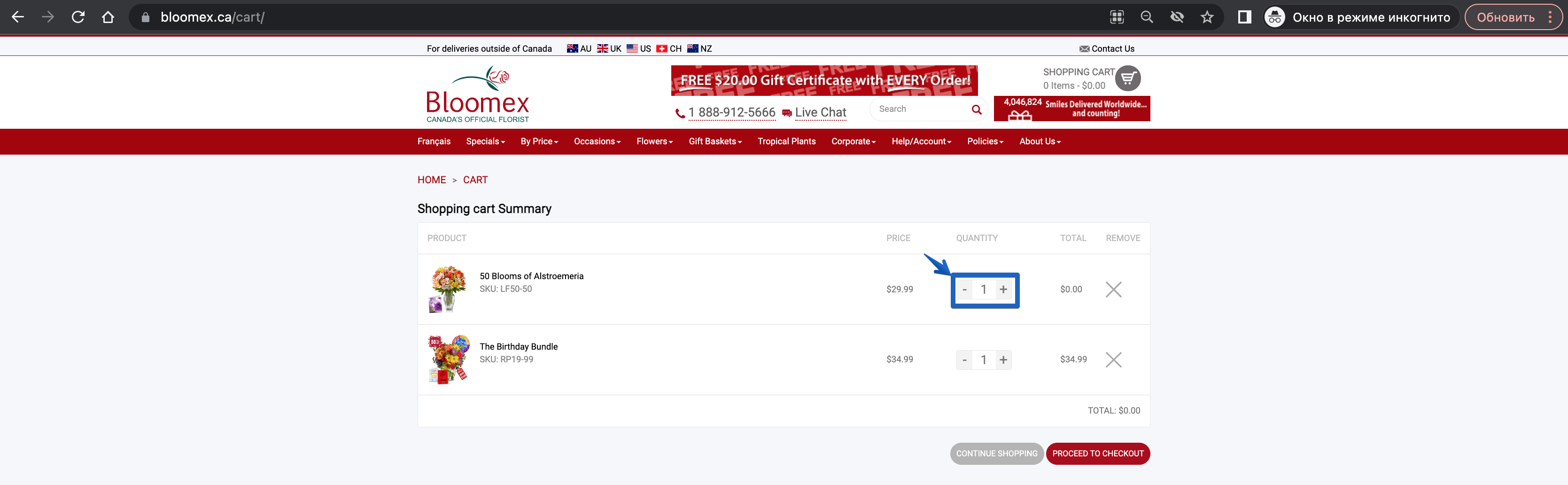Increase quantity of The Birthday Bundle
The width and height of the screenshot is (1568, 485).
point(1003,360)
